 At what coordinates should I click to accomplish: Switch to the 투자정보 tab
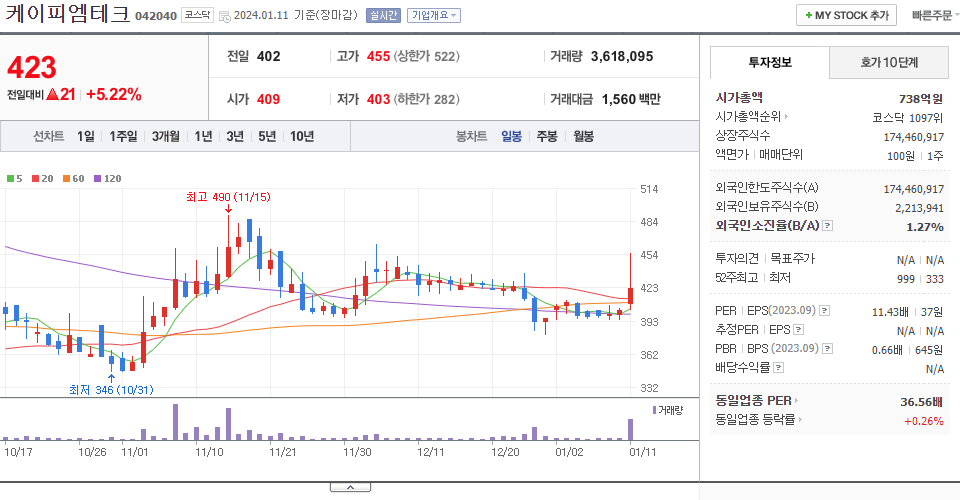coord(770,62)
